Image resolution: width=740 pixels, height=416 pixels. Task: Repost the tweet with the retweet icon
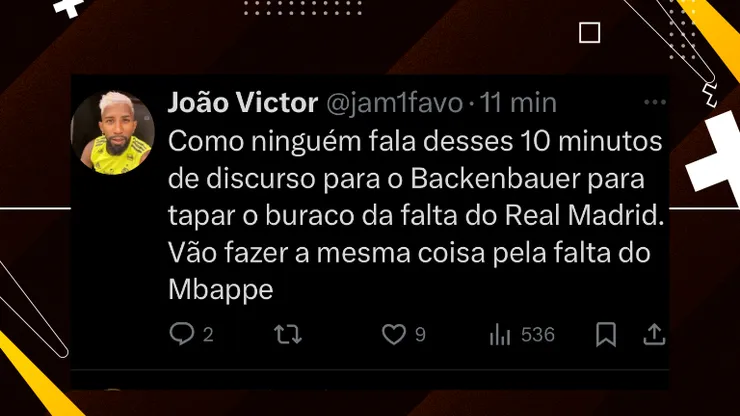(288, 334)
